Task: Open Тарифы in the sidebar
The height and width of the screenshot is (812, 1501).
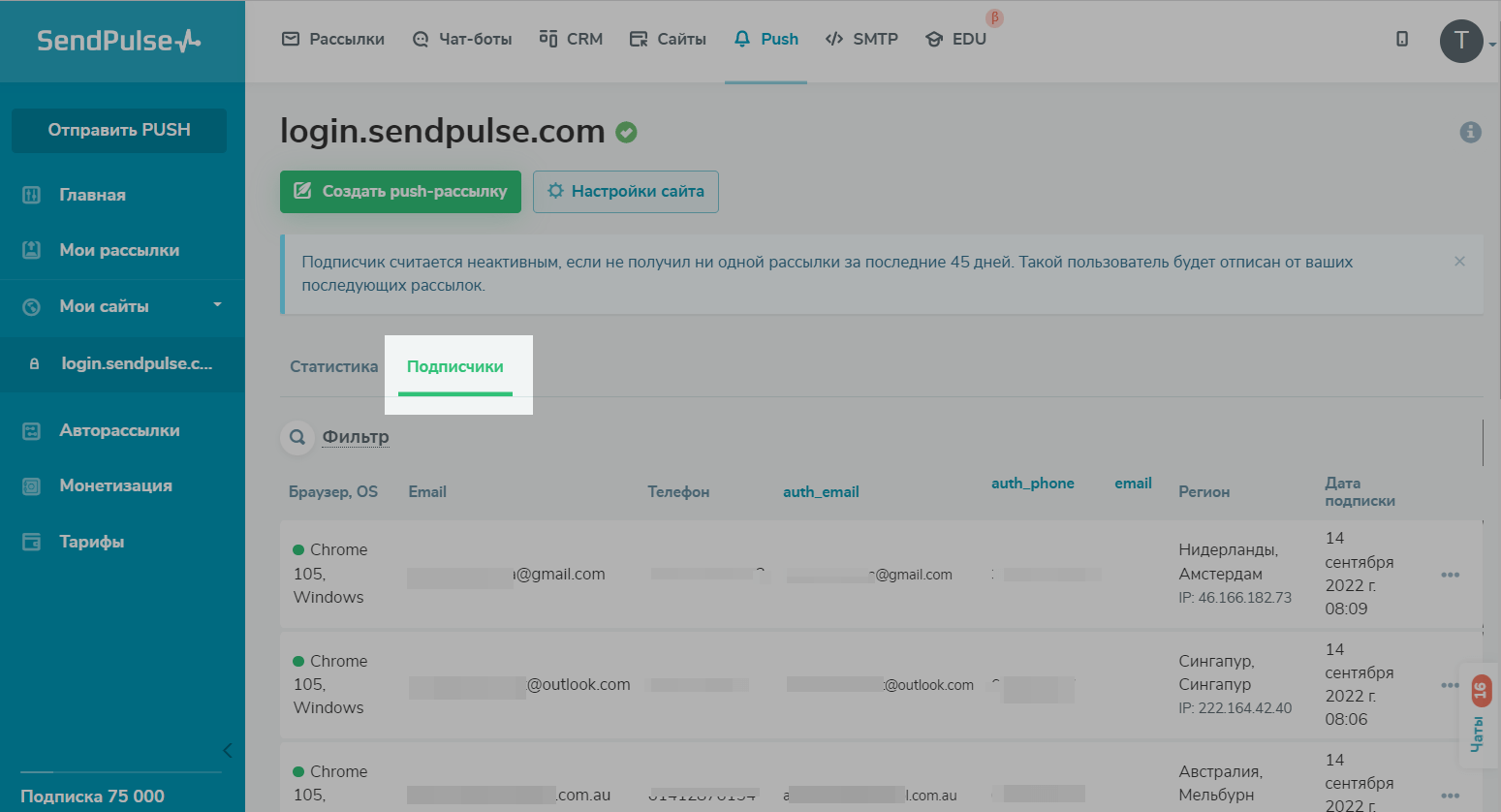Action: click(x=92, y=542)
